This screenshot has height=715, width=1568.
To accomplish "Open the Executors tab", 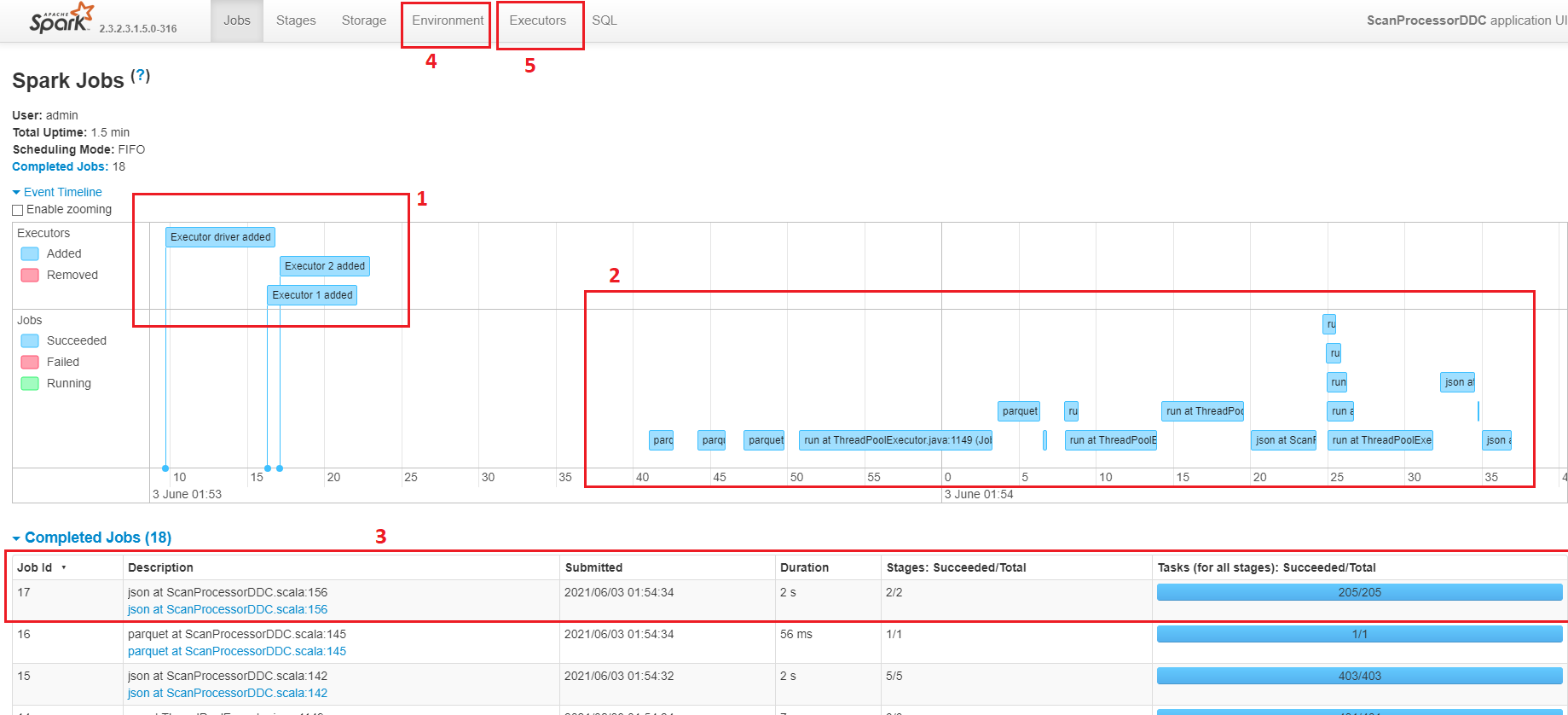I will (x=538, y=20).
